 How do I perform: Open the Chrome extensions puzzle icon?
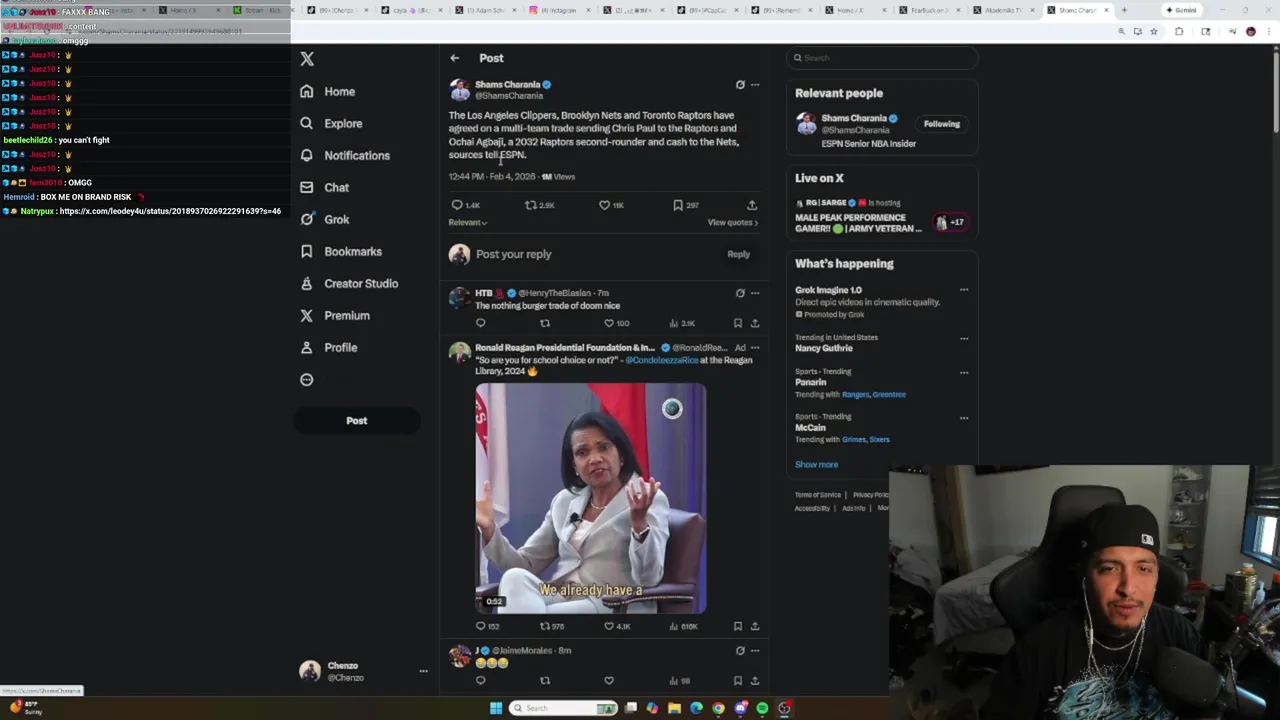tap(1179, 32)
